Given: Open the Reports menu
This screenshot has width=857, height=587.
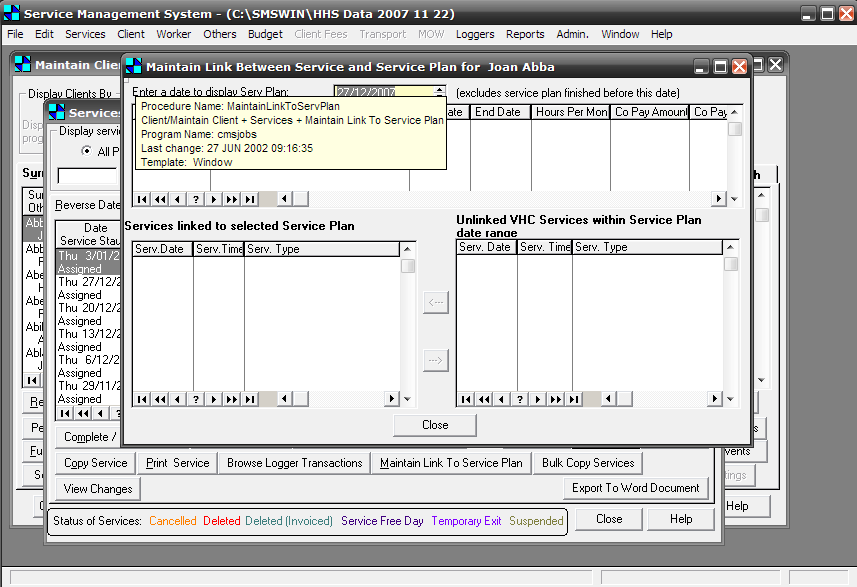Looking at the screenshot, I should point(525,34).
